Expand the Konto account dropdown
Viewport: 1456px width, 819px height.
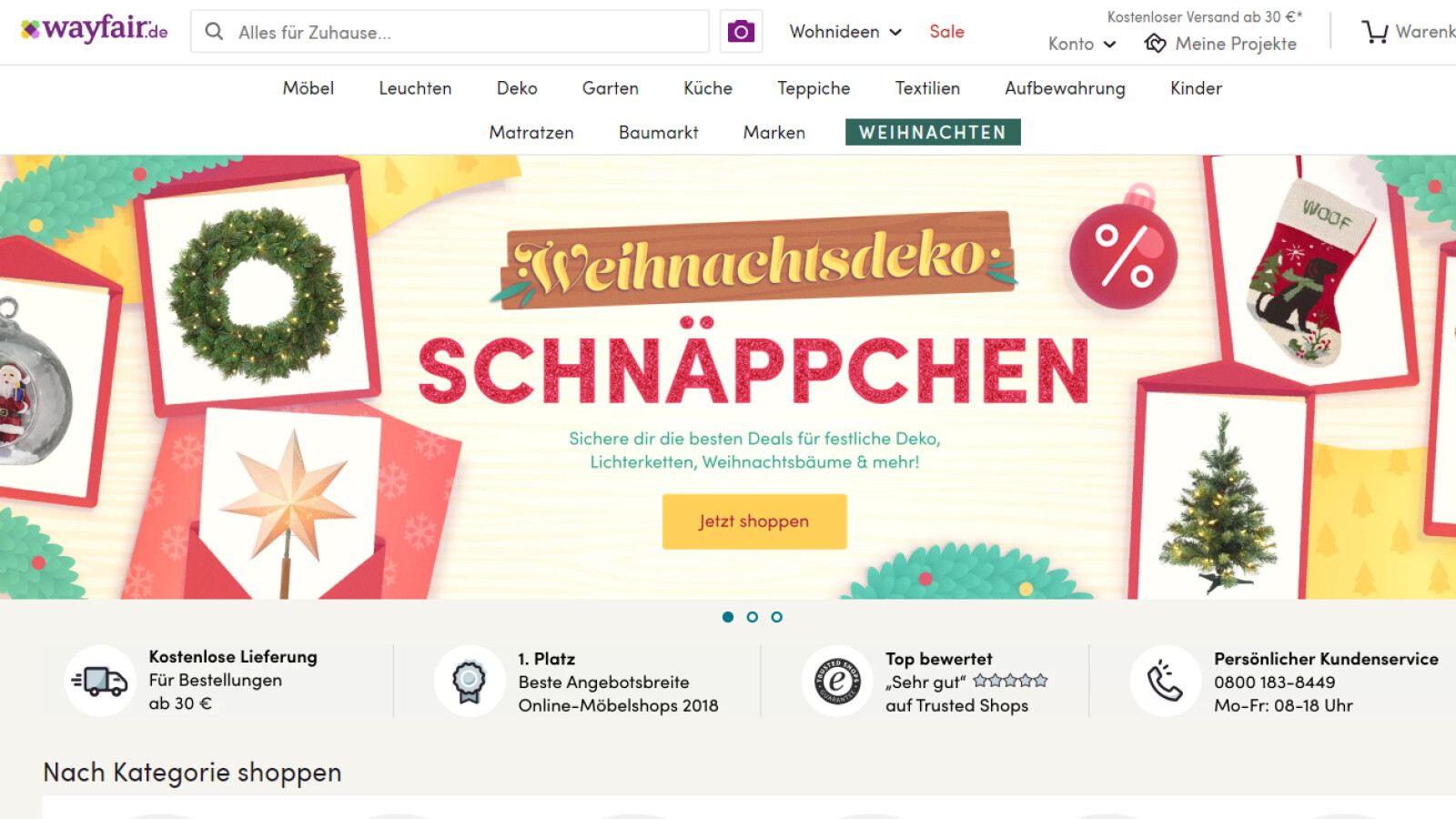[x=1082, y=44]
